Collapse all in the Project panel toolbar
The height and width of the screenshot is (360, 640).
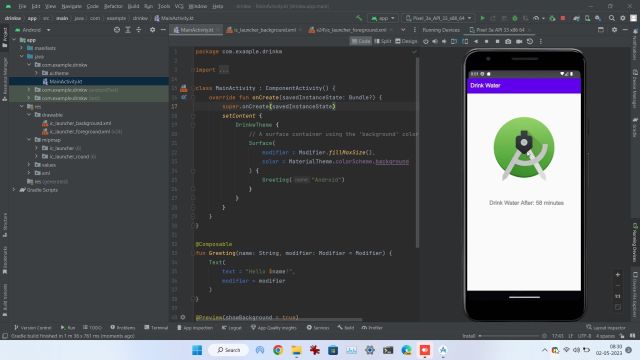(x=139, y=30)
